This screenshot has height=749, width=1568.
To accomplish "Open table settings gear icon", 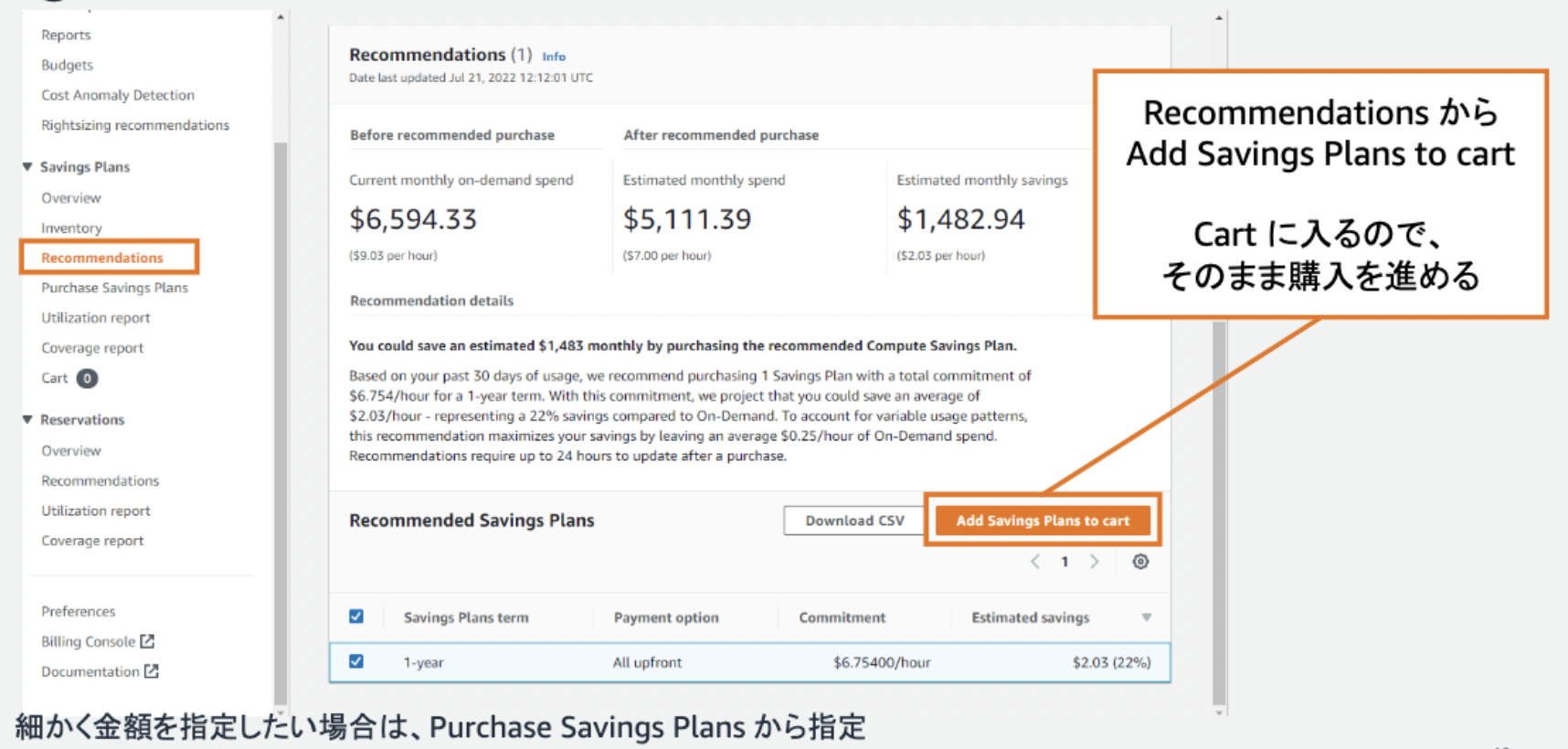I will pyautogui.click(x=1140, y=562).
